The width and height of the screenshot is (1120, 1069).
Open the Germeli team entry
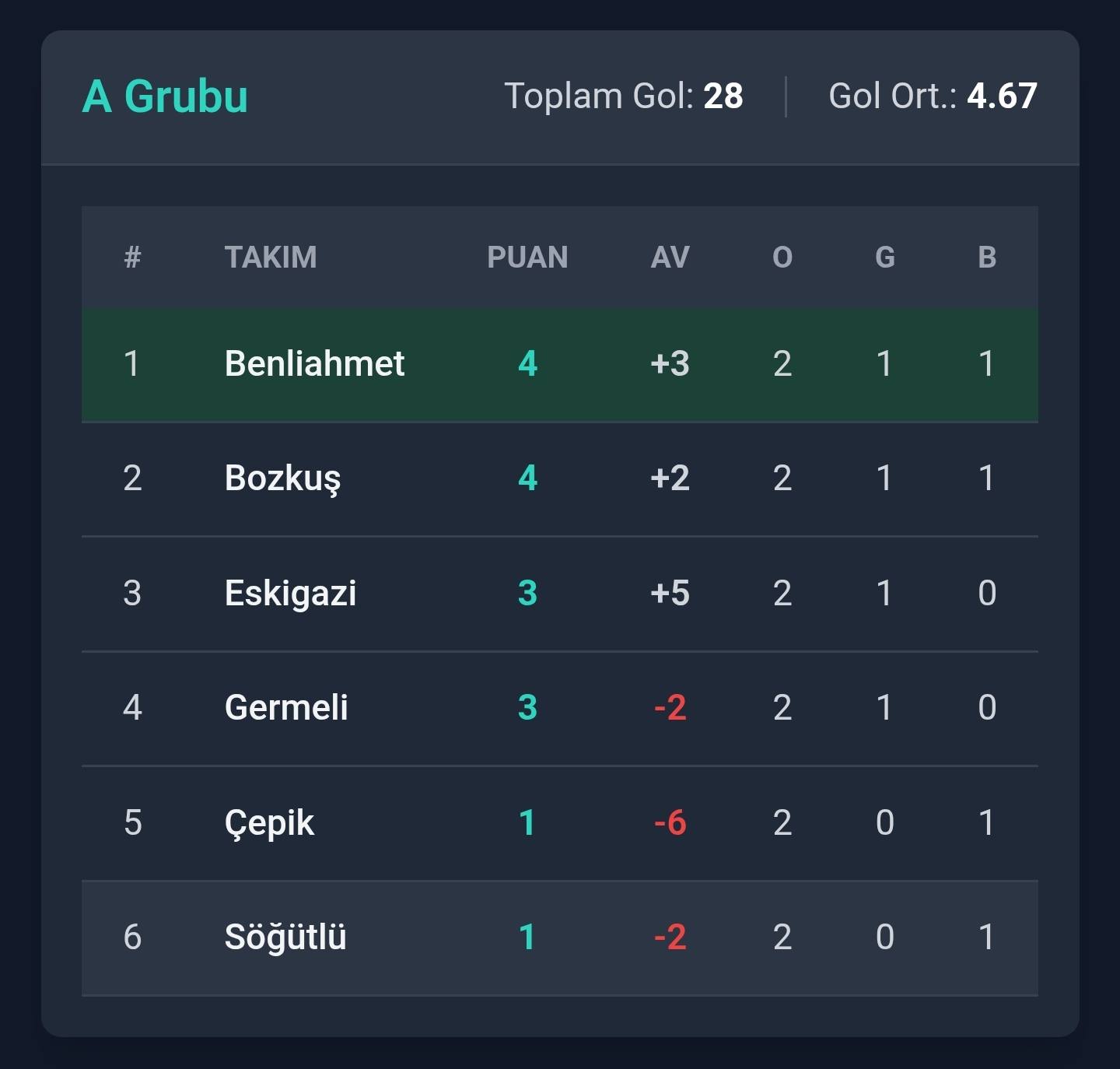(x=286, y=708)
